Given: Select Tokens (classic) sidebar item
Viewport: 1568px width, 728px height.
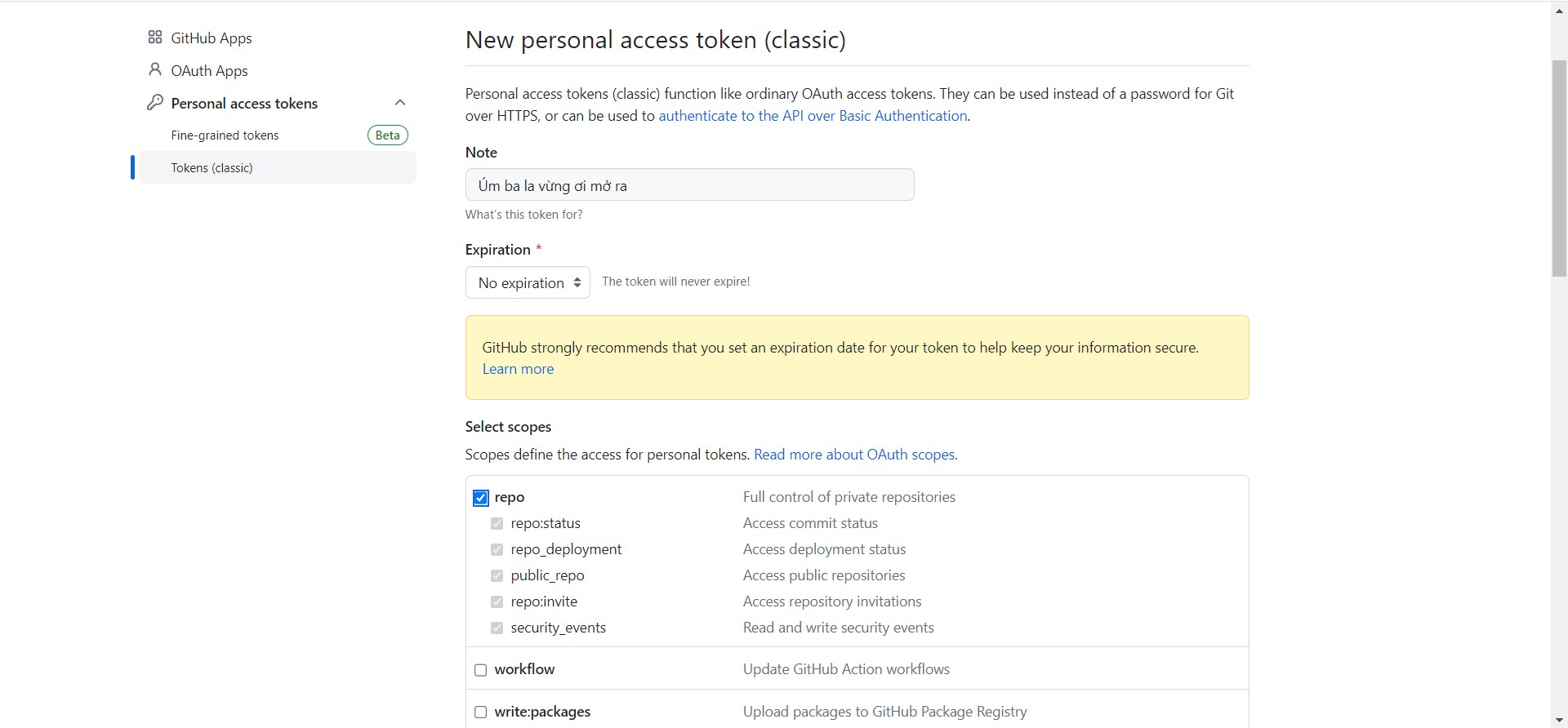Looking at the screenshot, I should point(212,168).
